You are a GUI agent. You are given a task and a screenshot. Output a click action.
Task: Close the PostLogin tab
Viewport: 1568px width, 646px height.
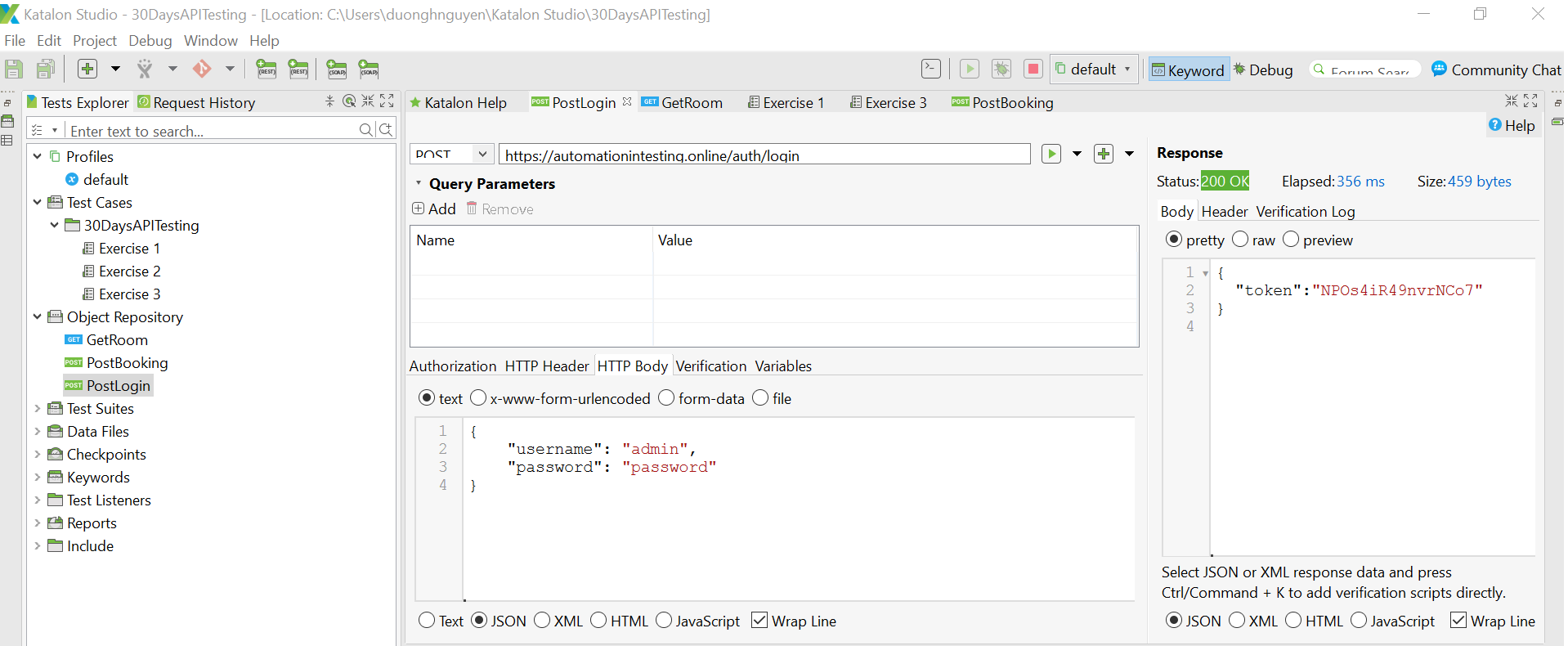point(627,101)
